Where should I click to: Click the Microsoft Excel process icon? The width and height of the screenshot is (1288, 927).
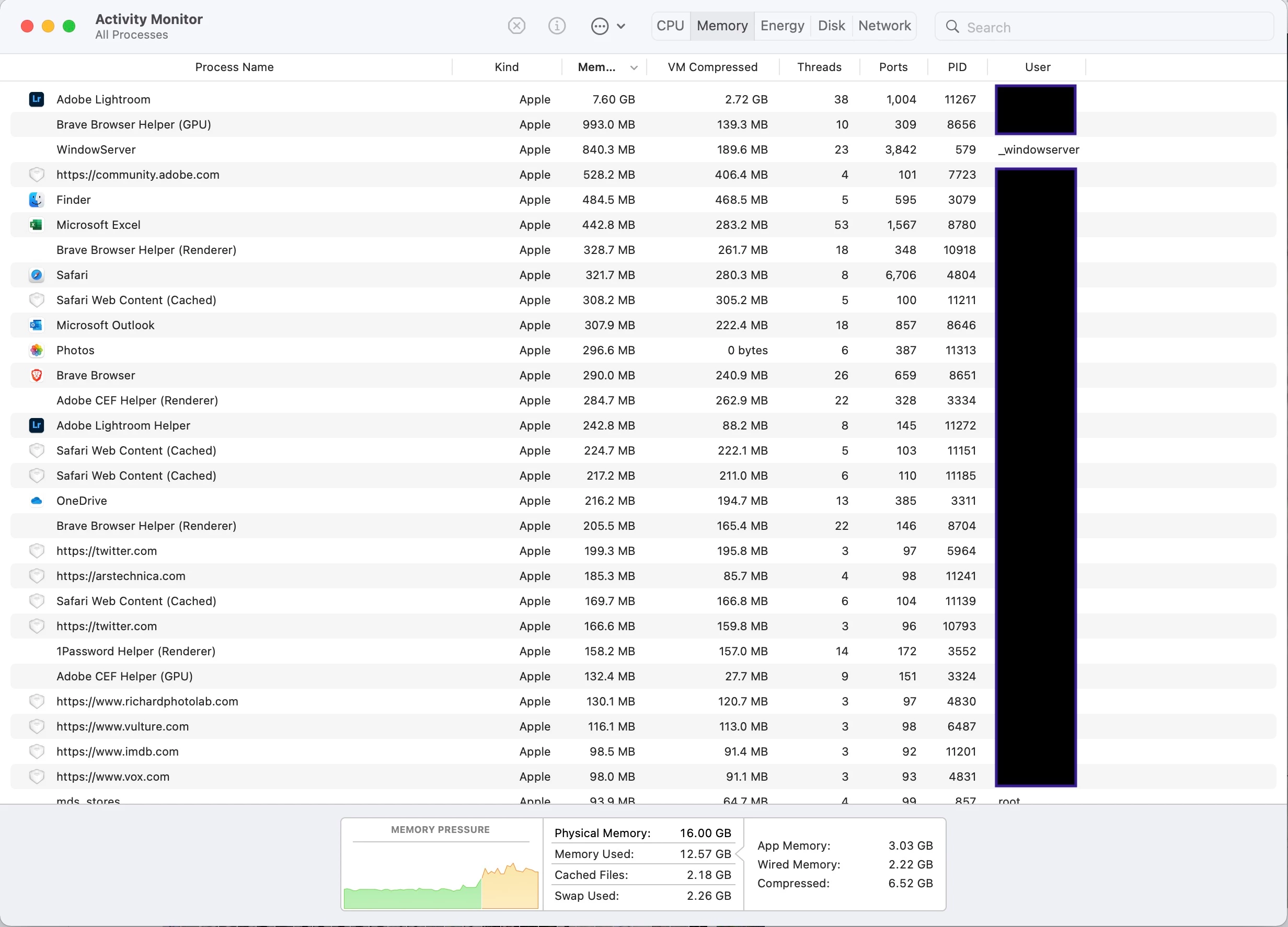pyautogui.click(x=37, y=225)
